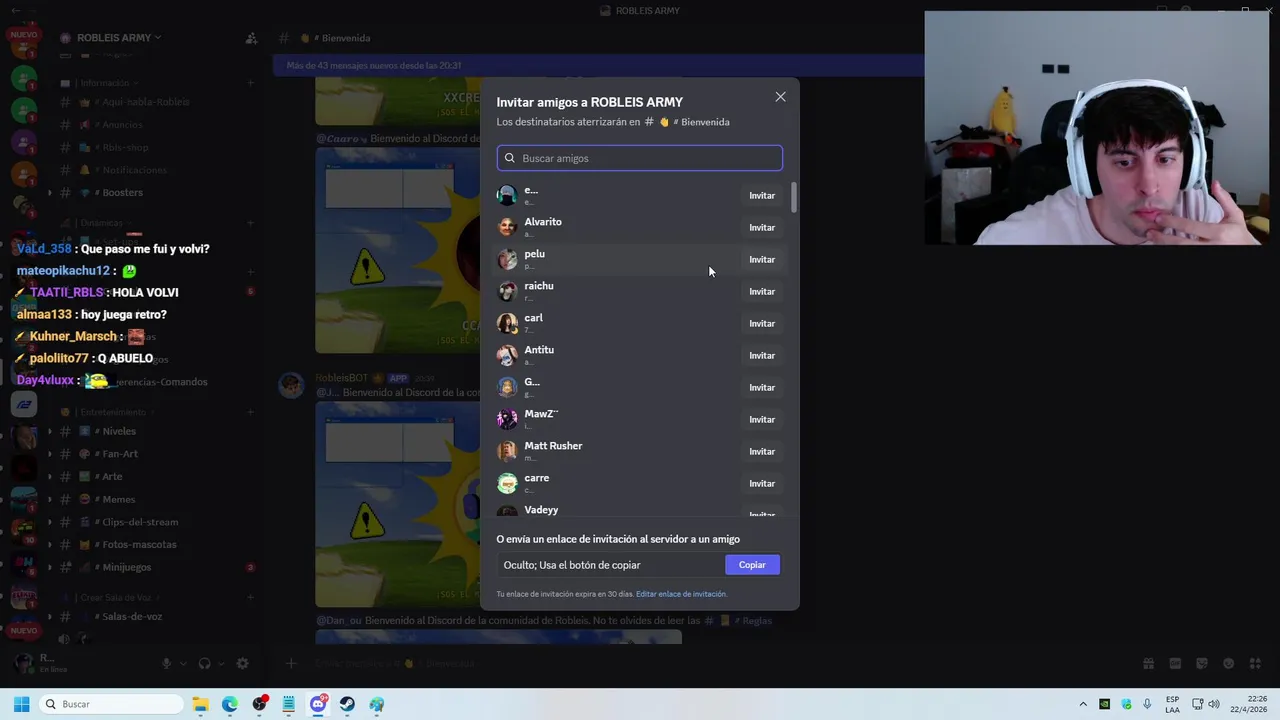Invite raichu to the server

tap(762, 292)
